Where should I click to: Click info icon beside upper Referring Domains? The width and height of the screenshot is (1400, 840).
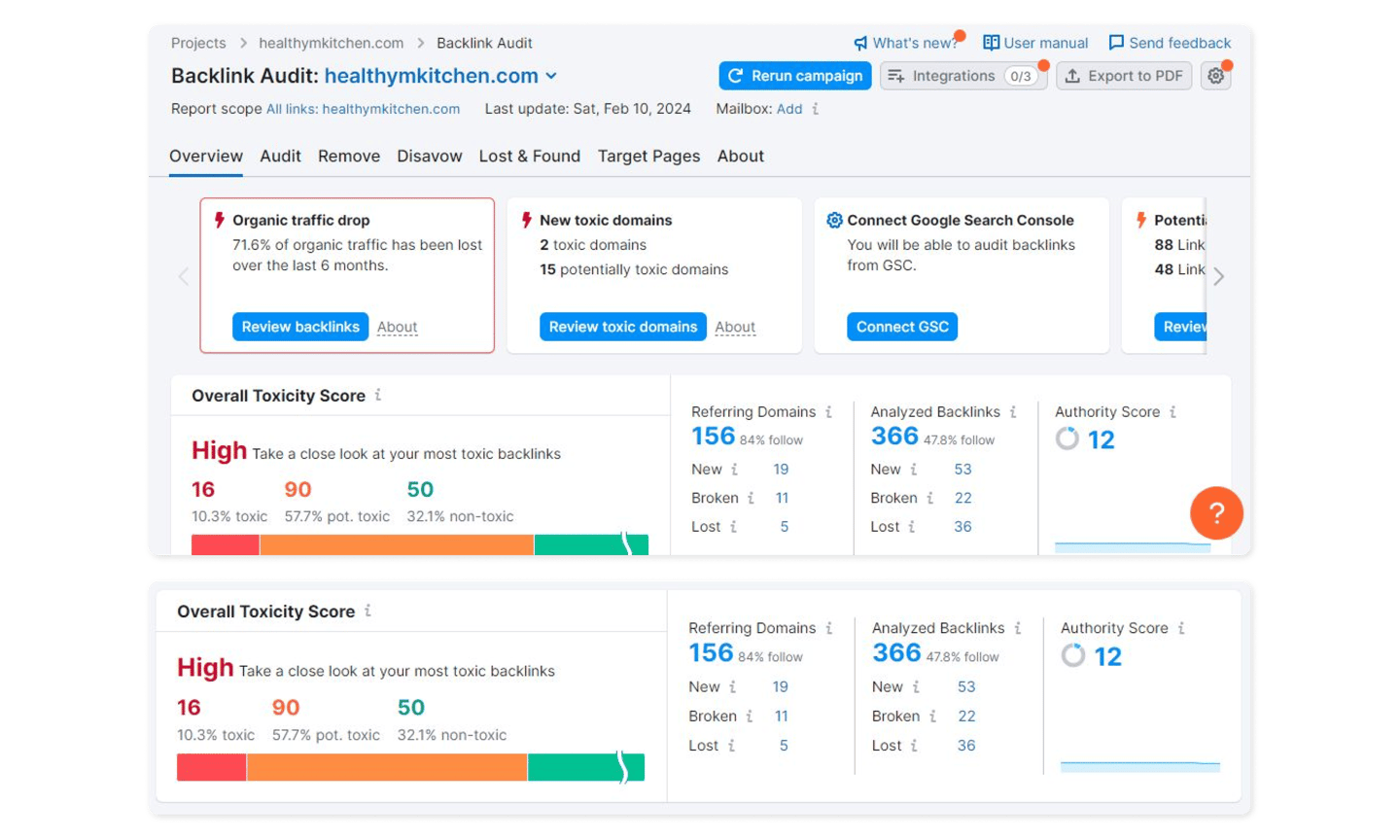pos(828,412)
